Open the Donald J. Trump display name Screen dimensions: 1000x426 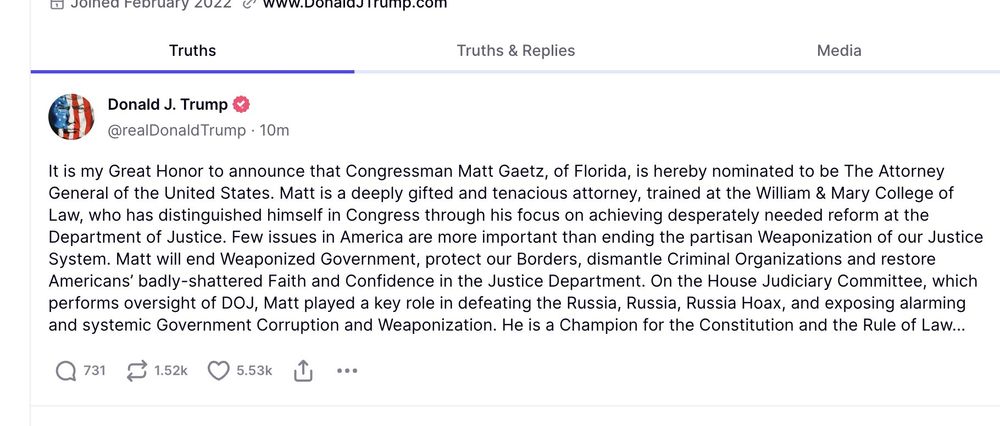[167, 105]
